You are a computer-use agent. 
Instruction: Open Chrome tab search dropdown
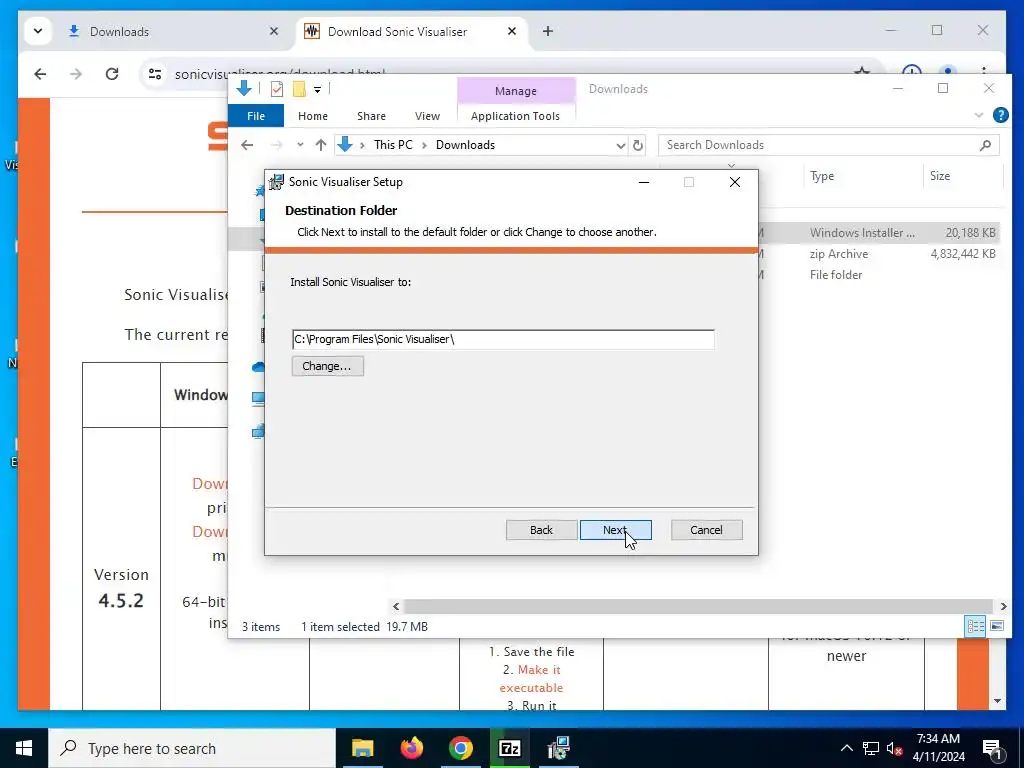click(38, 31)
